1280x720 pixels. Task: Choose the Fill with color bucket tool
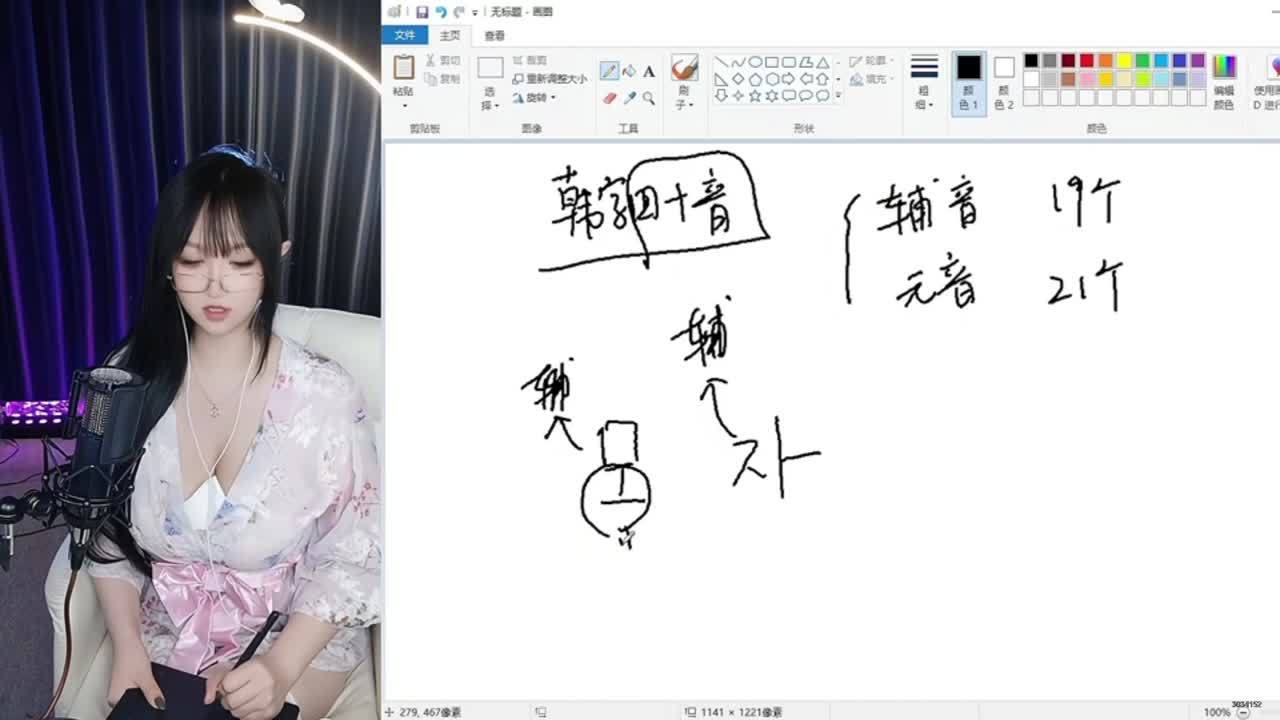coord(629,71)
